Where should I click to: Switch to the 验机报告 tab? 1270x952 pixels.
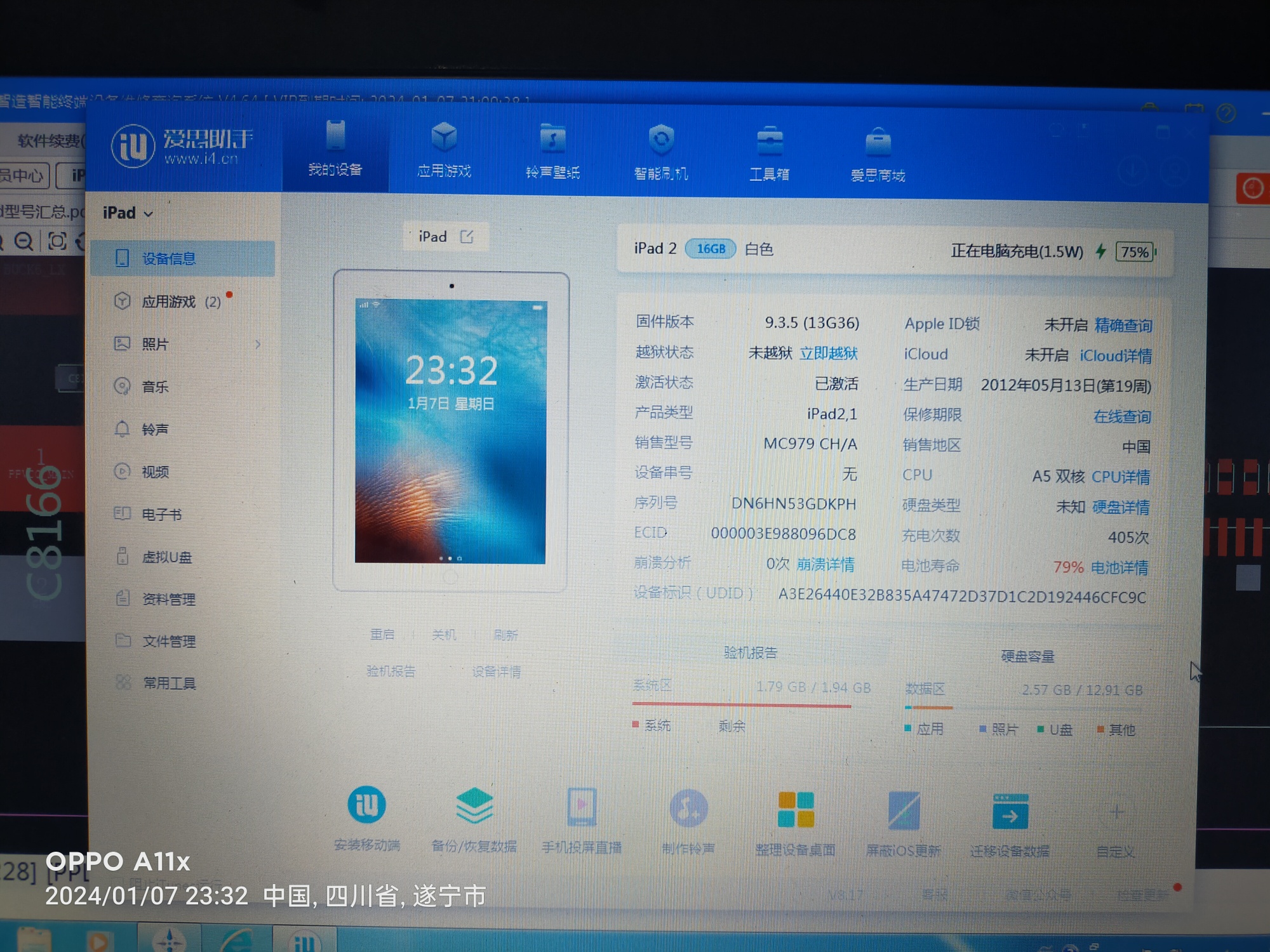click(751, 652)
